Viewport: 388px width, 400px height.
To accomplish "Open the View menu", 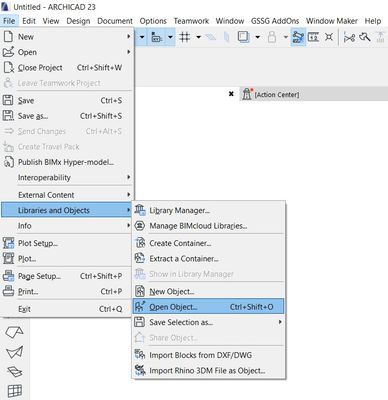I will [x=51, y=21].
